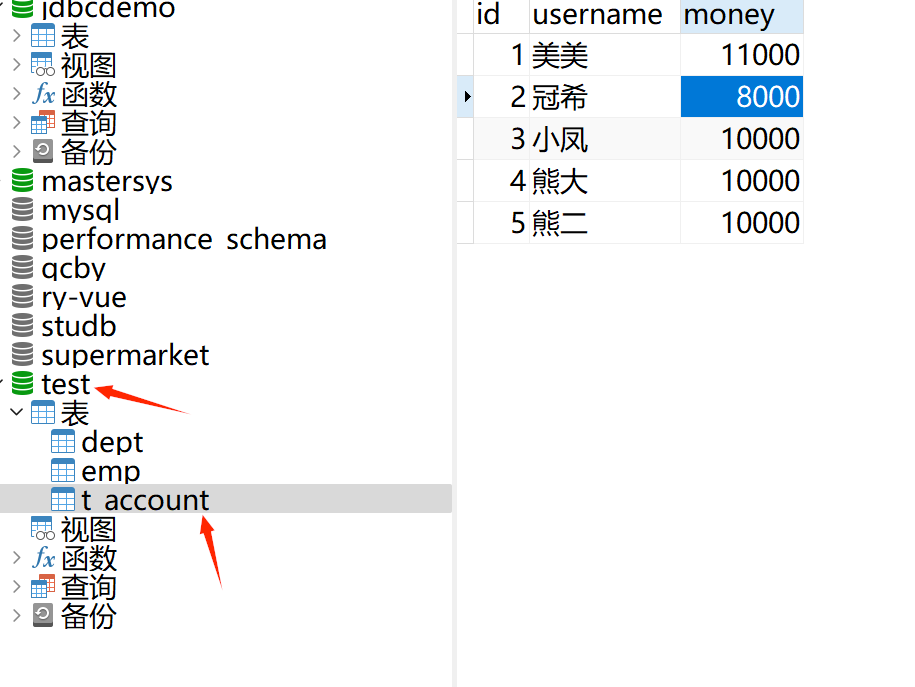Click the row selector for 冠希
Viewport: 915px width, 687px height.
point(464,96)
